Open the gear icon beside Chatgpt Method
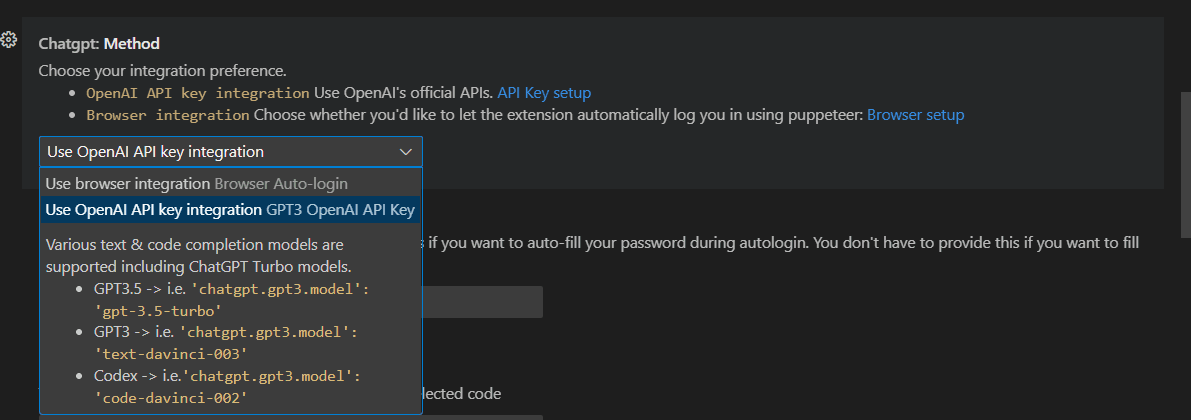This screenshot has height=420, width=1191. tap(8, 39)
